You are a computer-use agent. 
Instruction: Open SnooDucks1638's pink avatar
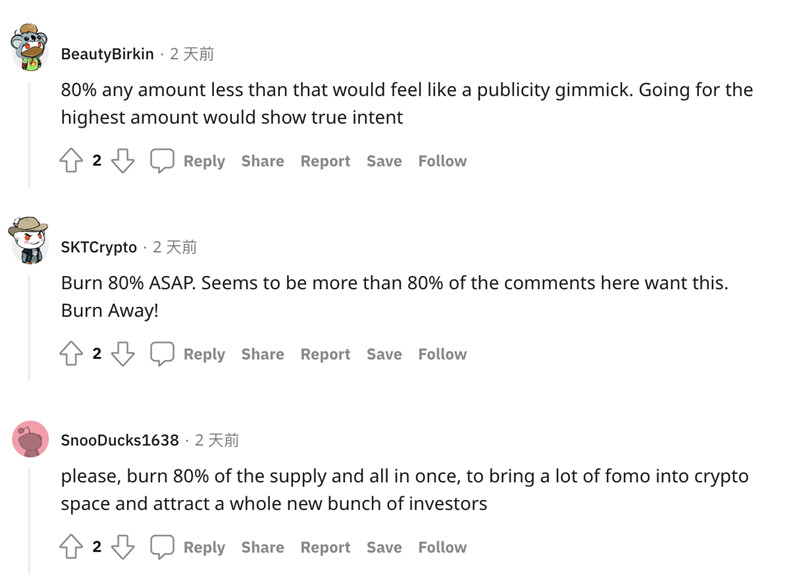click(x=30, y=438)
